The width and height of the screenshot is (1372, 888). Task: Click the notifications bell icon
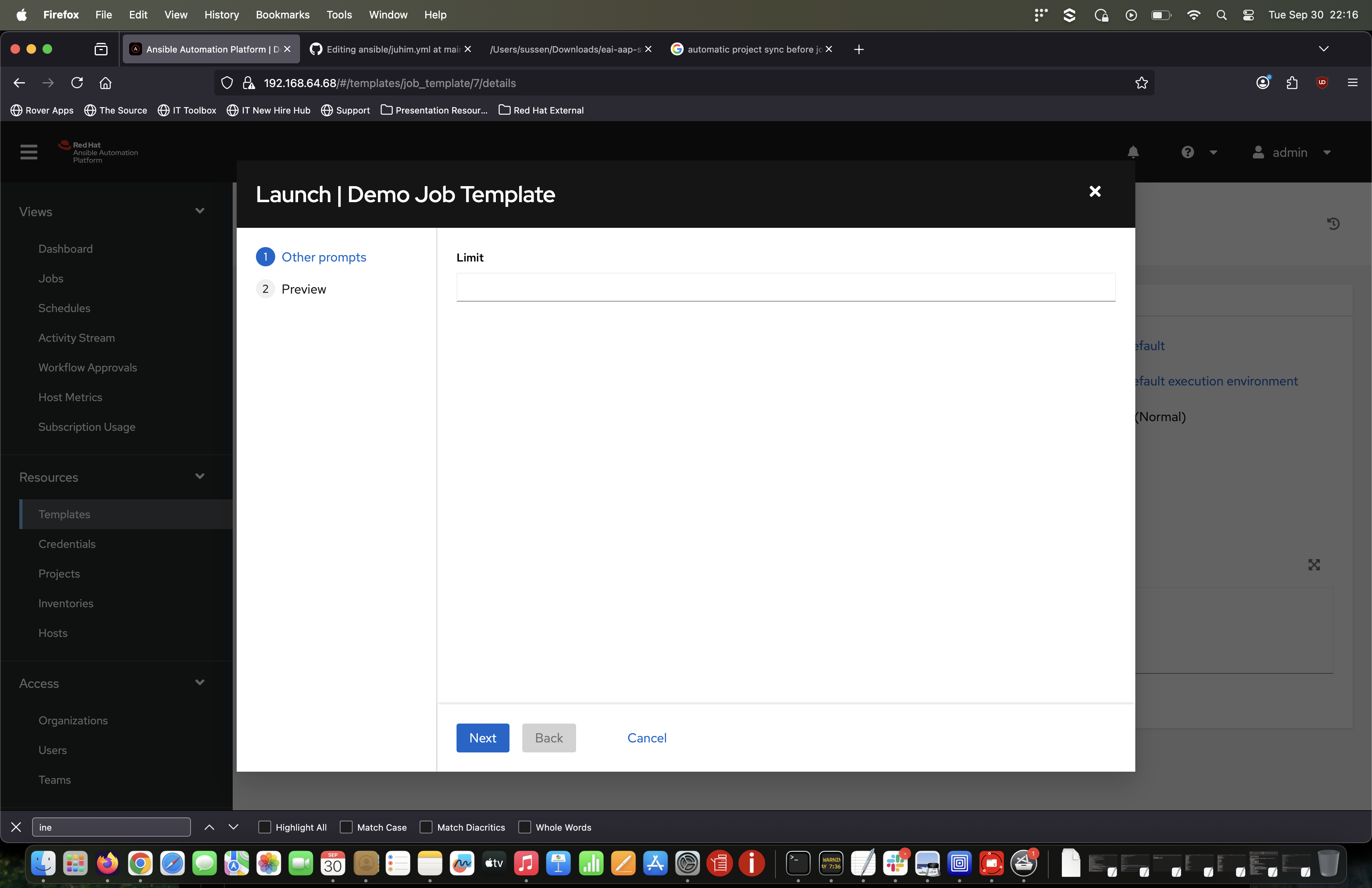click(x=1133, y=152)
